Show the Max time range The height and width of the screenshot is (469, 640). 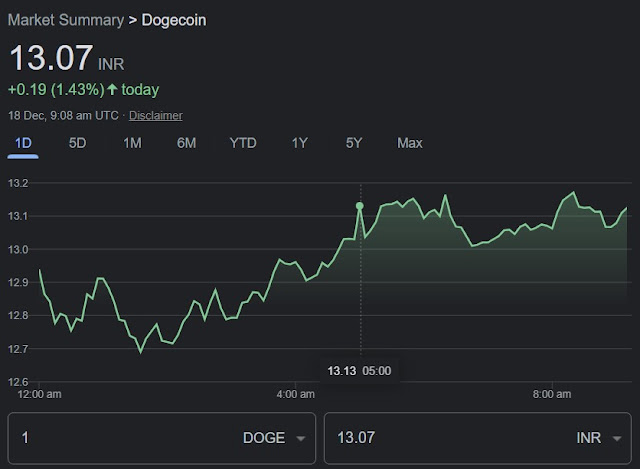point(410,143)
